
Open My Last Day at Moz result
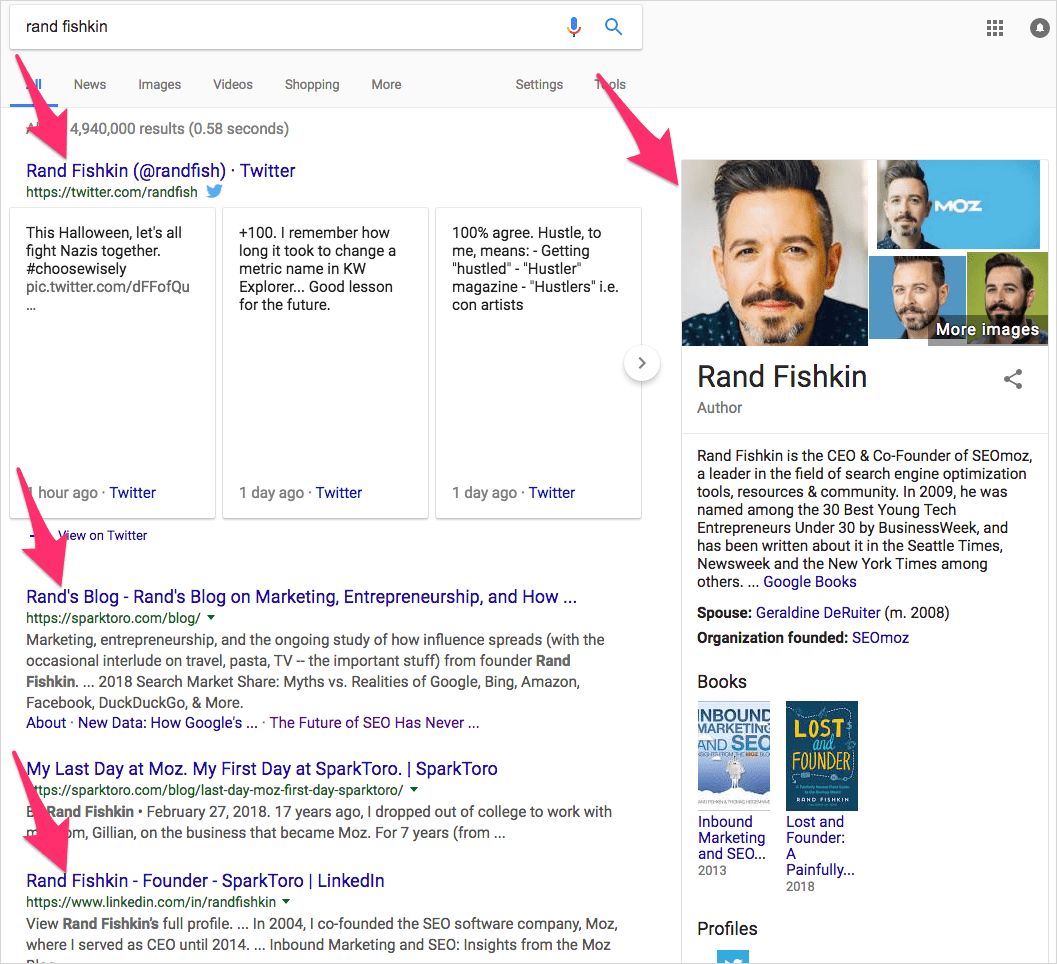(262, 769)
